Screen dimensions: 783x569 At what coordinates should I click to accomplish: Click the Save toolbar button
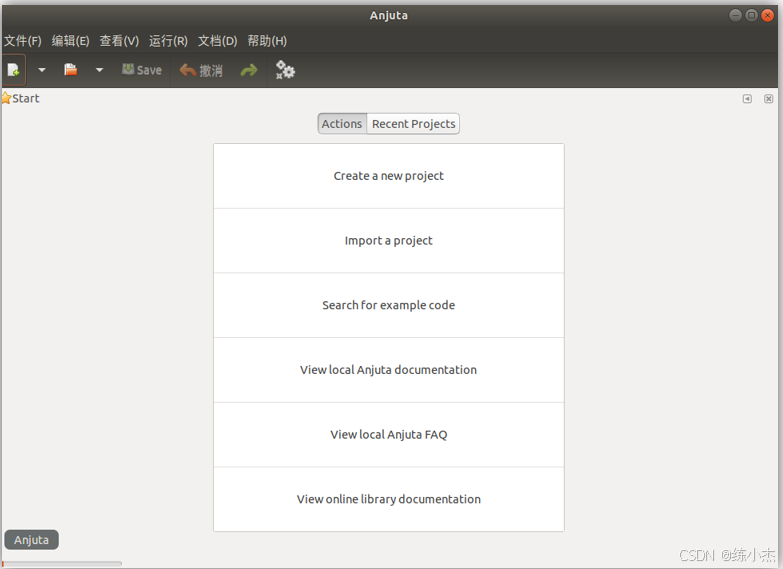coord(142,70)
